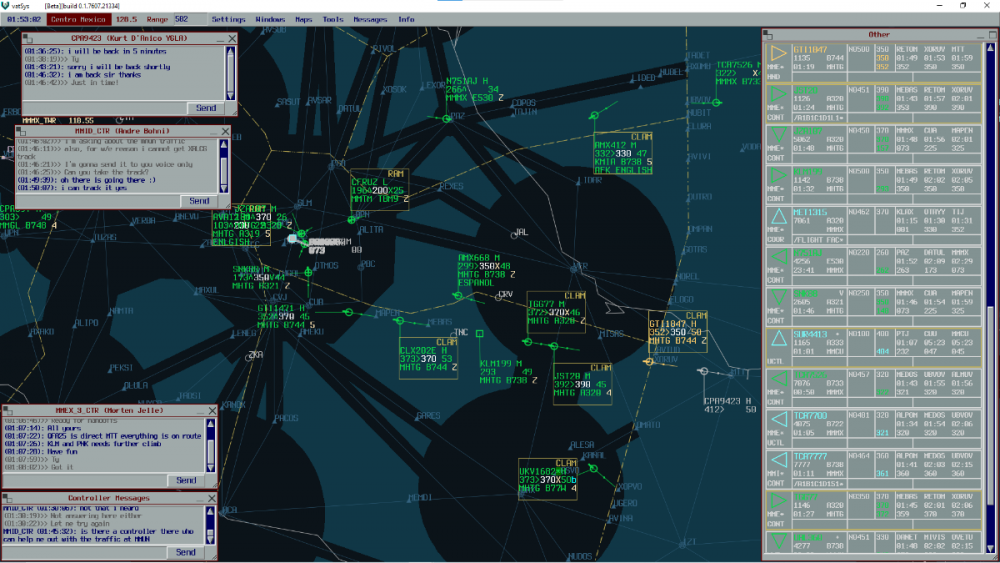Click Send in the CPA9423 chat window

(205, 108)
